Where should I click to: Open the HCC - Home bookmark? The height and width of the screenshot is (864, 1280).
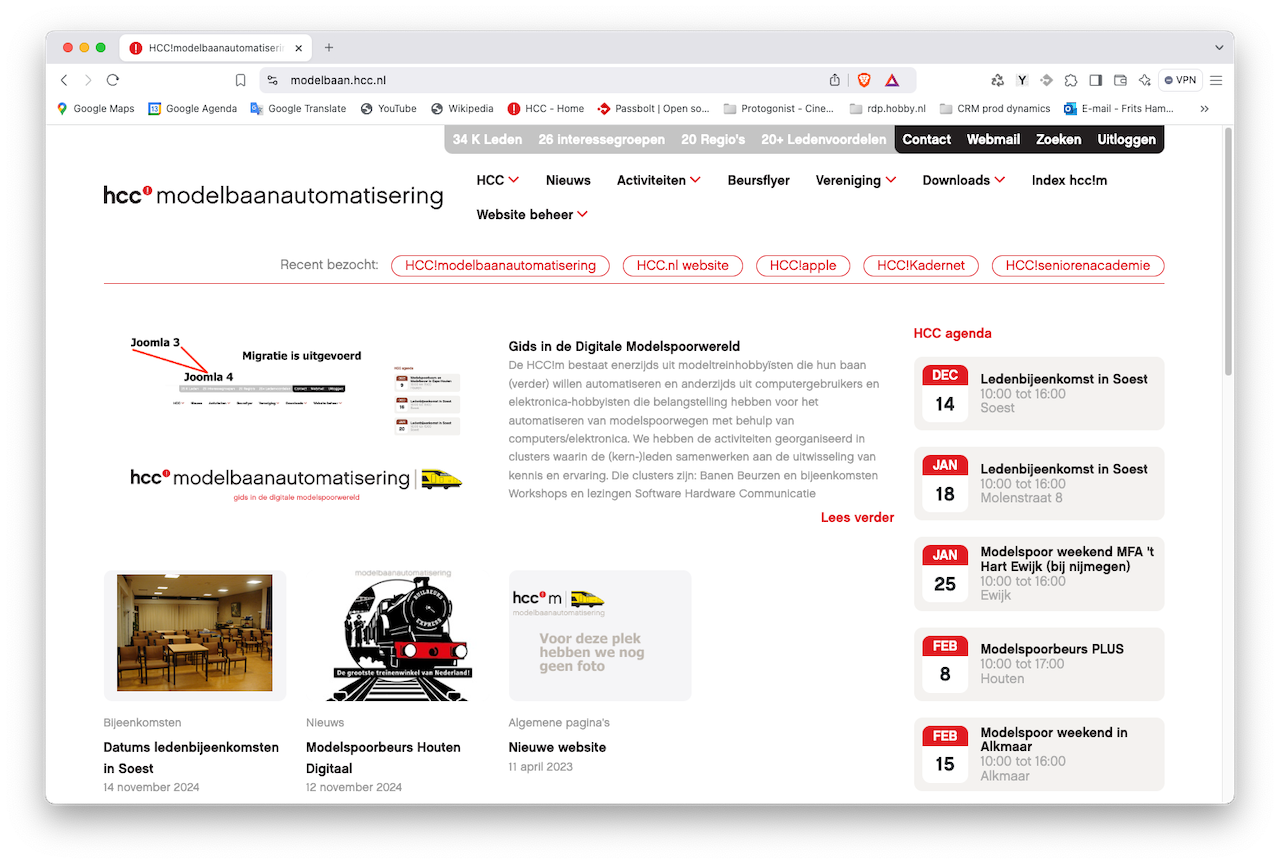[x=545, y=108]
